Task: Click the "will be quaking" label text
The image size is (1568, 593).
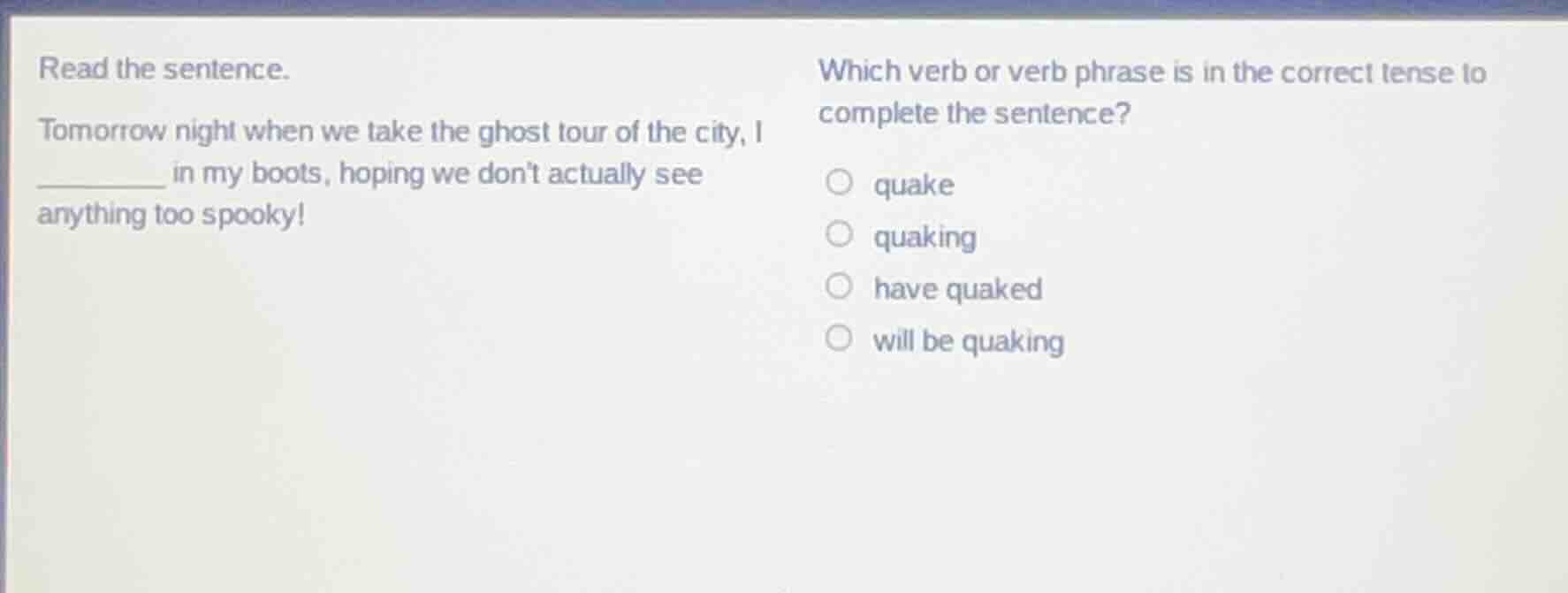Action: click(x=968, y=340)
